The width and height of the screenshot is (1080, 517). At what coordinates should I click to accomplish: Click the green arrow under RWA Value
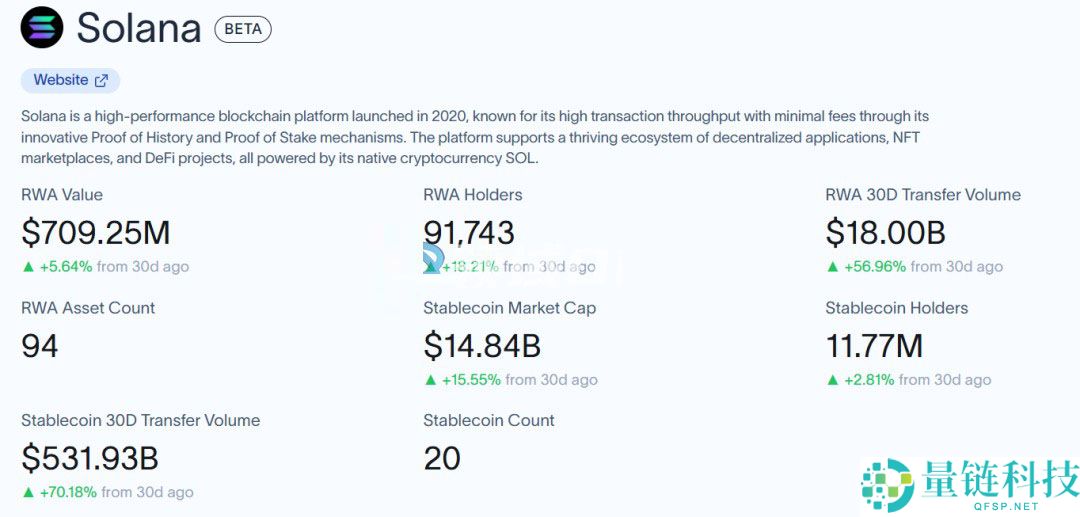tap(27, 267)
